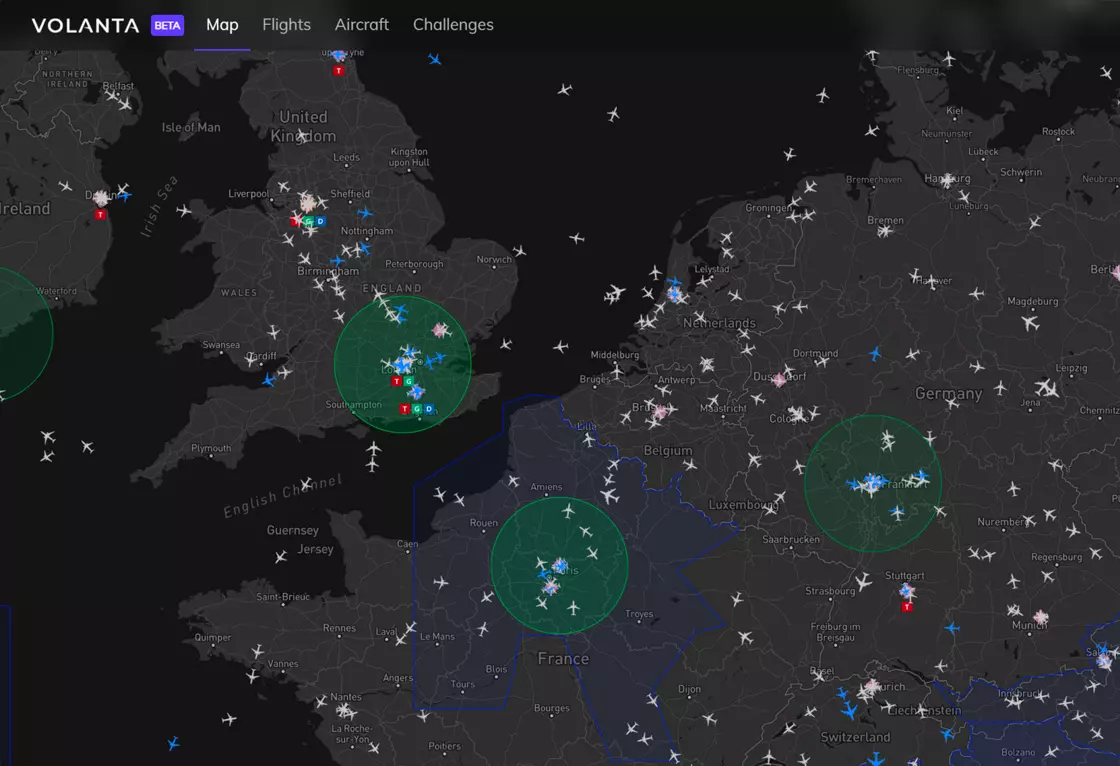Click the blue D badge near Liverpool

click(x=321, y=222)
